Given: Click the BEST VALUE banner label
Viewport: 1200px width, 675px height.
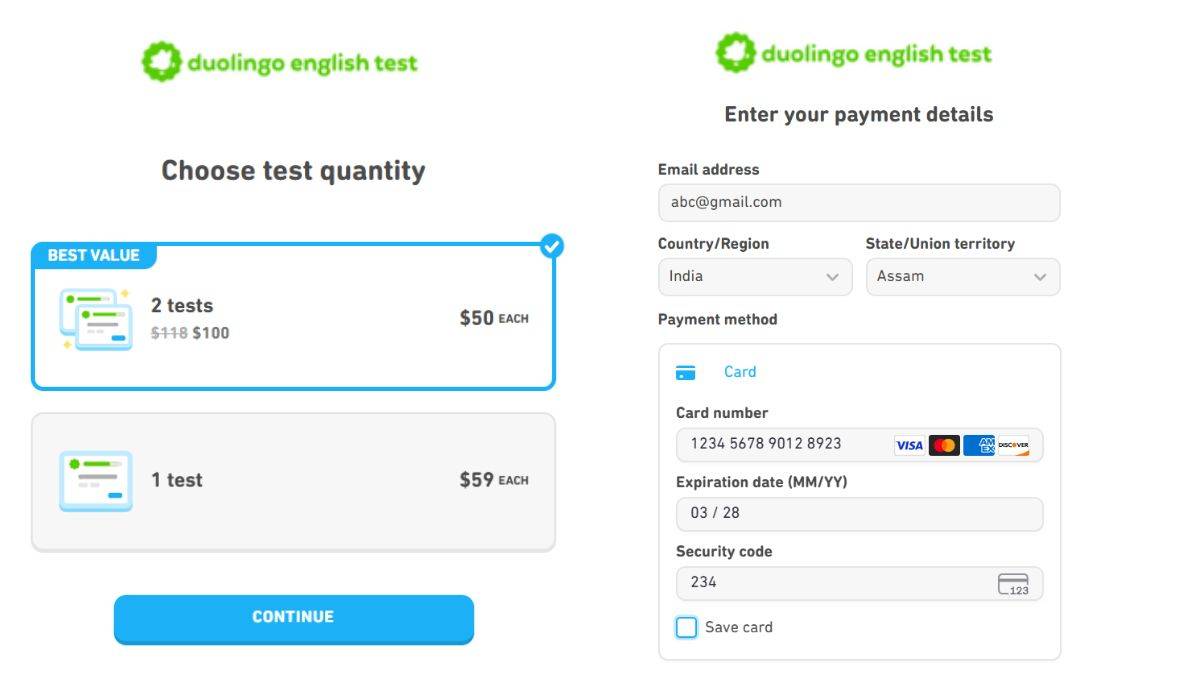Looking at the screenshot, I should point(93,255).
